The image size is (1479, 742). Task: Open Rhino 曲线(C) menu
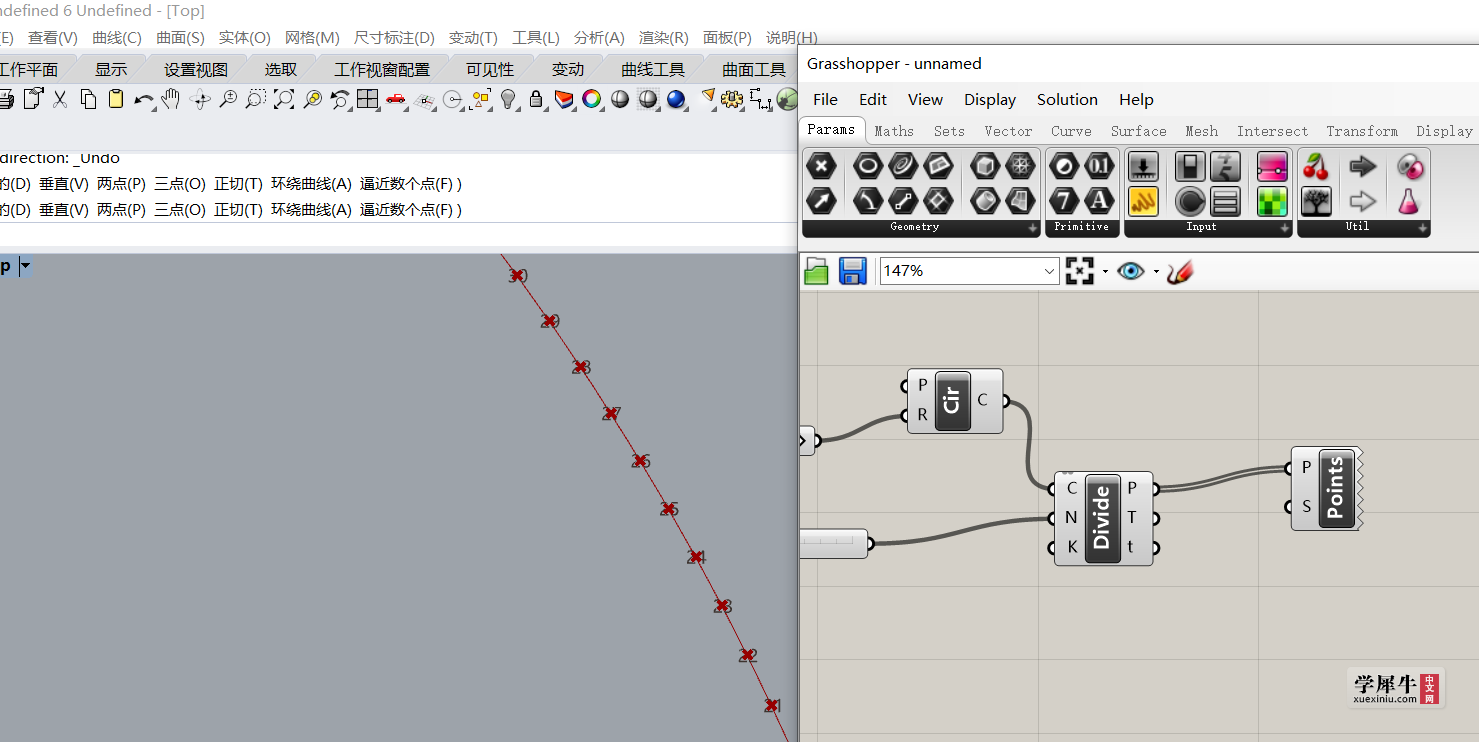coord(117,37)
